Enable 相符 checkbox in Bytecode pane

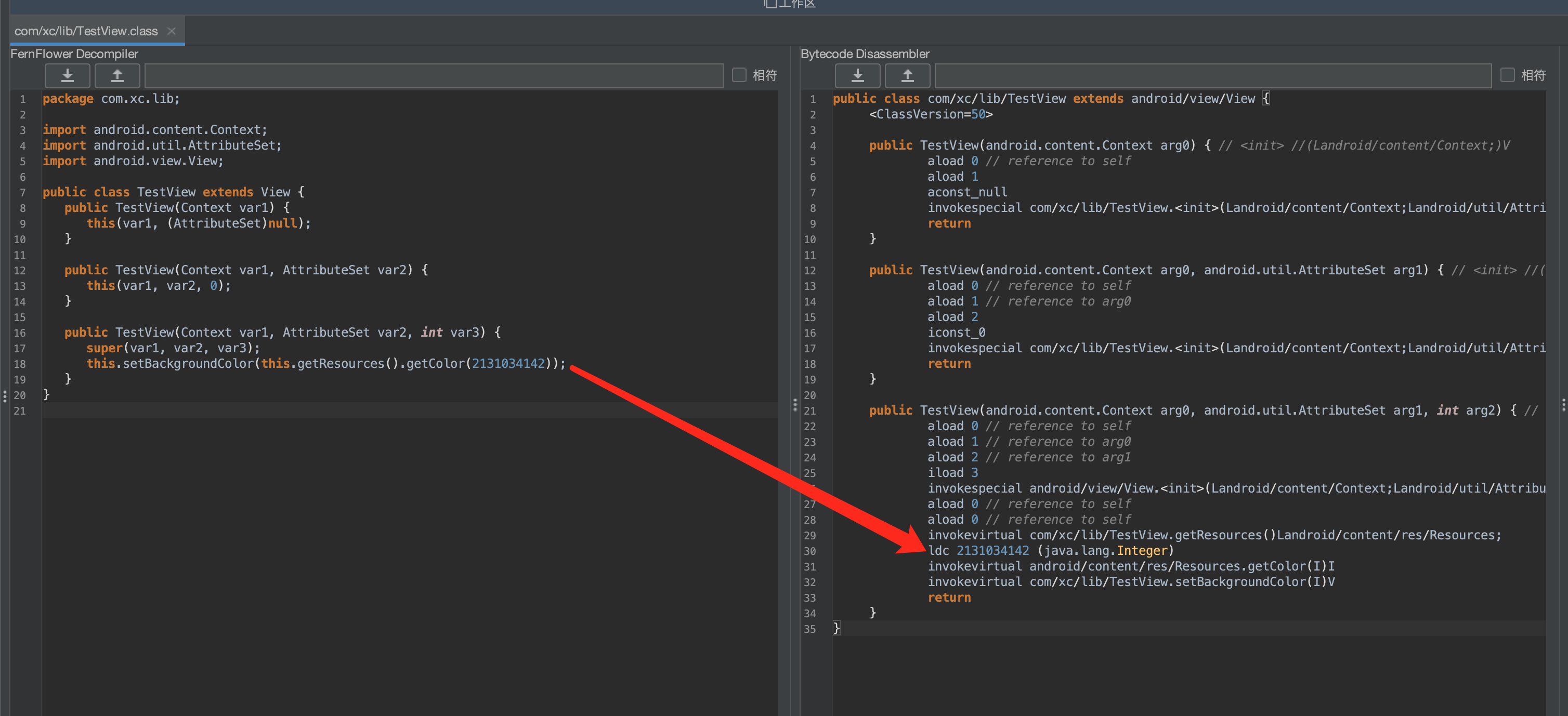(1507, 75)
